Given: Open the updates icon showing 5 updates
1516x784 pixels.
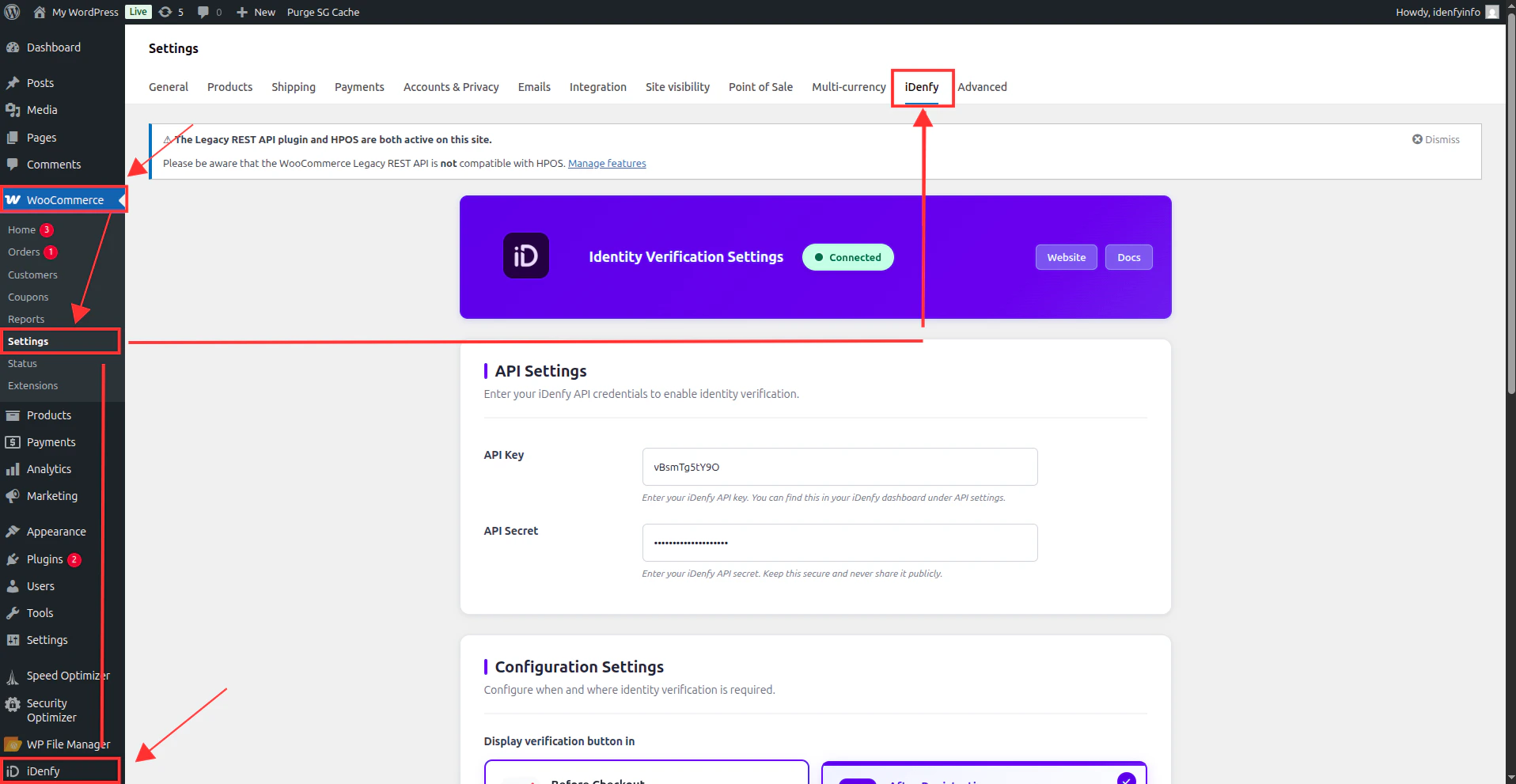Looking at the screenshot, I should 167,12.
